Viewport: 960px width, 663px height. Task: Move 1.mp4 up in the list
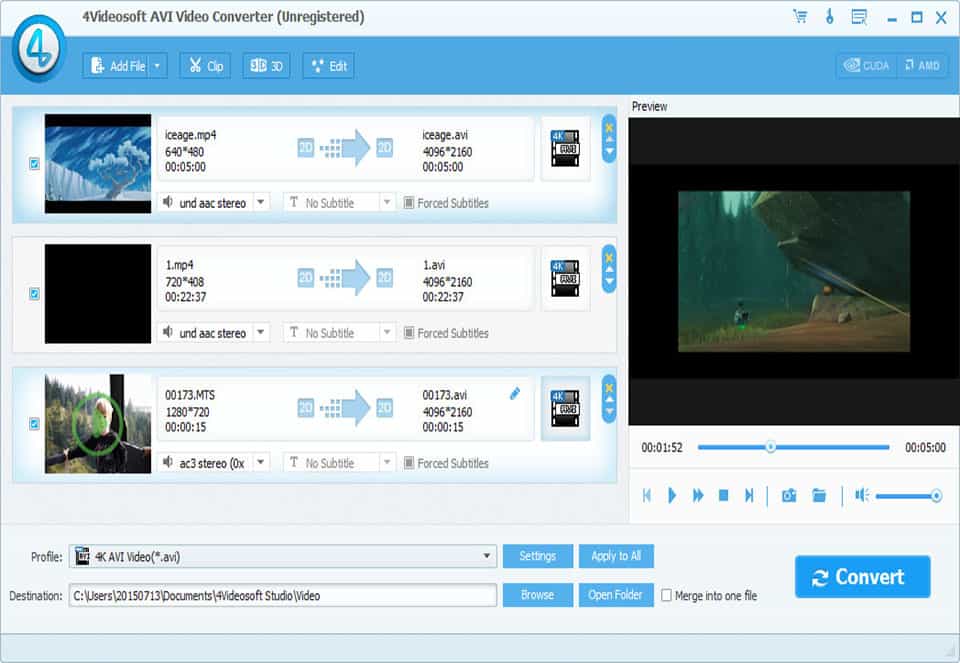coord(609,269)
